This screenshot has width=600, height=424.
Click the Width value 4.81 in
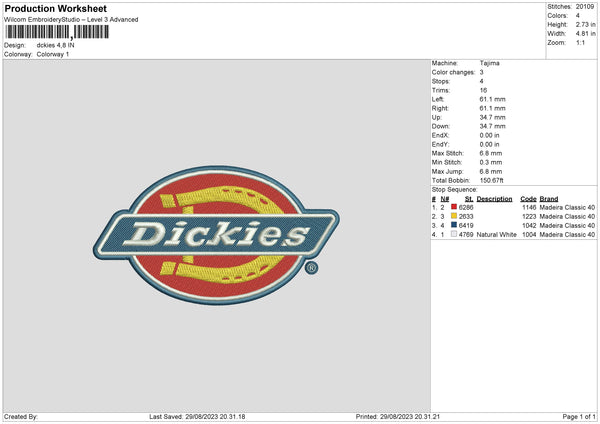click(586, 34)
